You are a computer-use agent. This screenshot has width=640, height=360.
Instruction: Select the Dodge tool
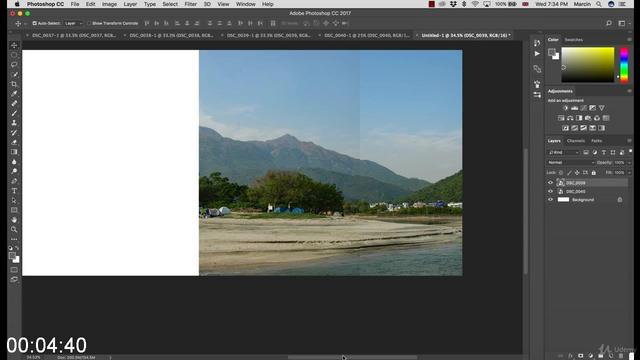pyautogui.click(x=14, y=171)
